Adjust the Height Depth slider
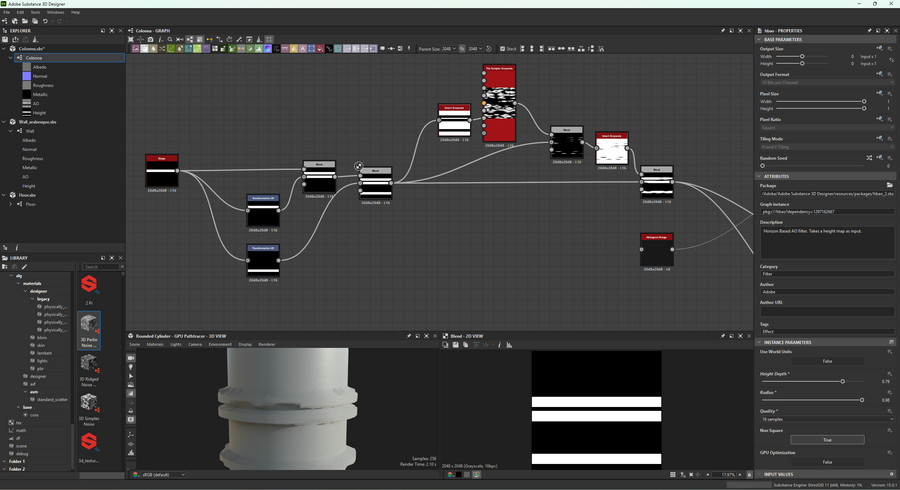 [x=842, y=381]
